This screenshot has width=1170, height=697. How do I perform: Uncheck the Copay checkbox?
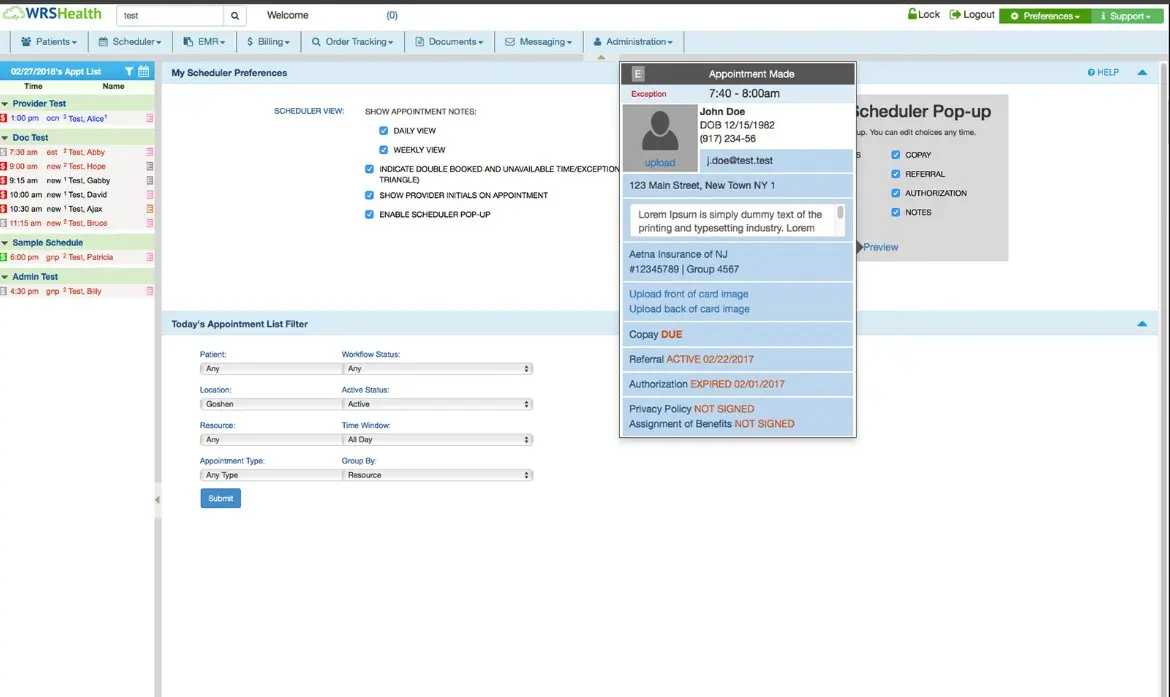click(x=896, y=155)
